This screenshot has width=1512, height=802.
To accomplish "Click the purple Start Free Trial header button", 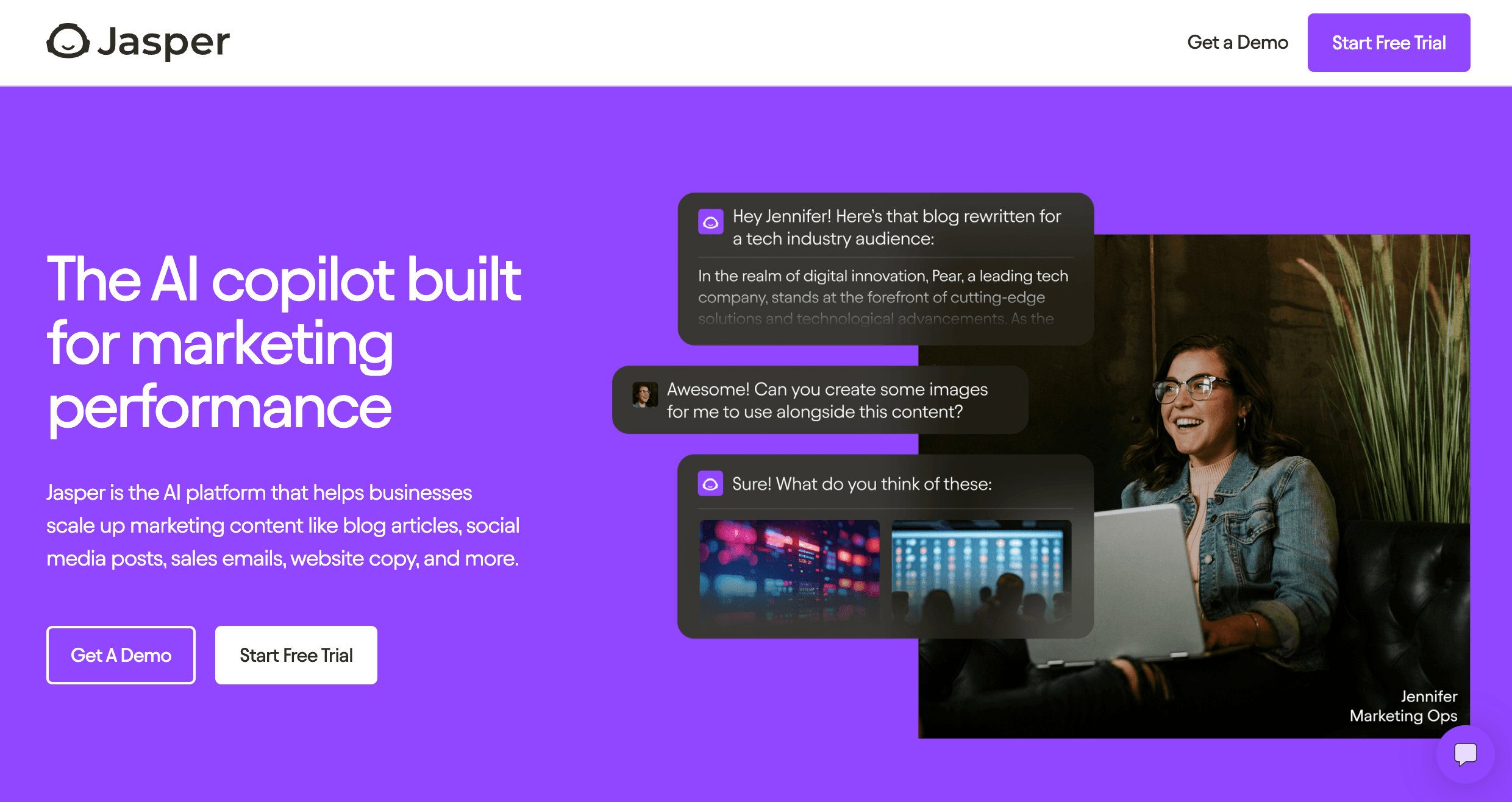I will click(1388, 43).
